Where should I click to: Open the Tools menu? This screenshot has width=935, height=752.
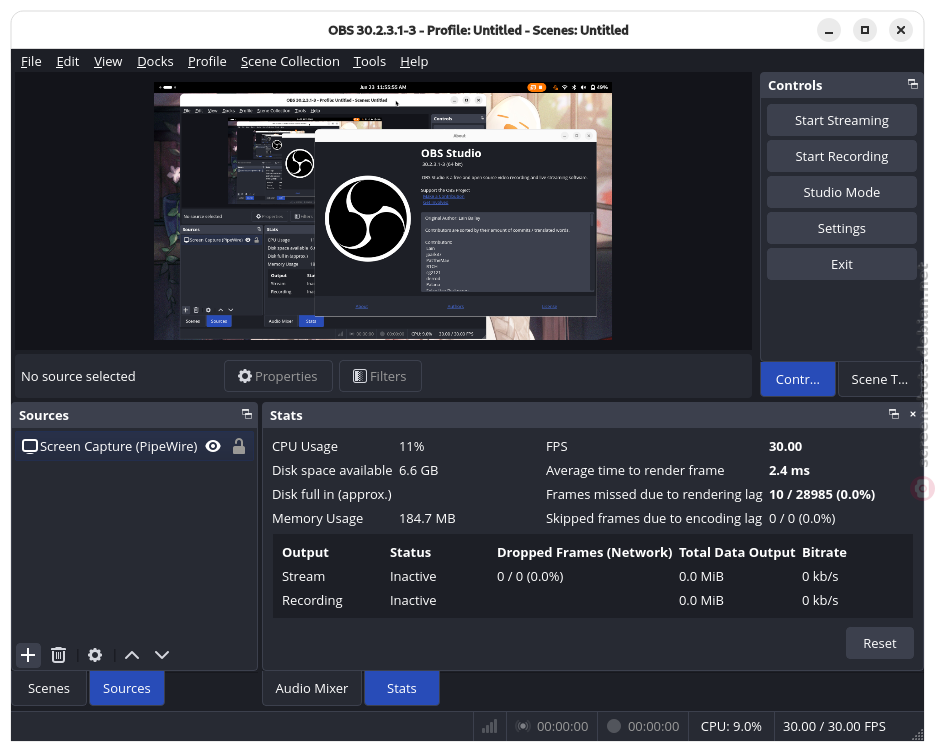coord(369,61)
